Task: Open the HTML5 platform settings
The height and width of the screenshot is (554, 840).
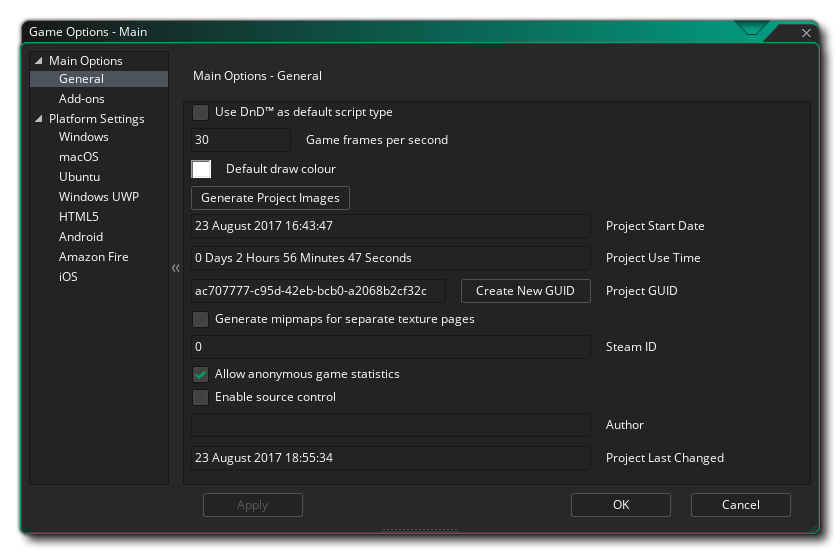Action: [79, 217]
